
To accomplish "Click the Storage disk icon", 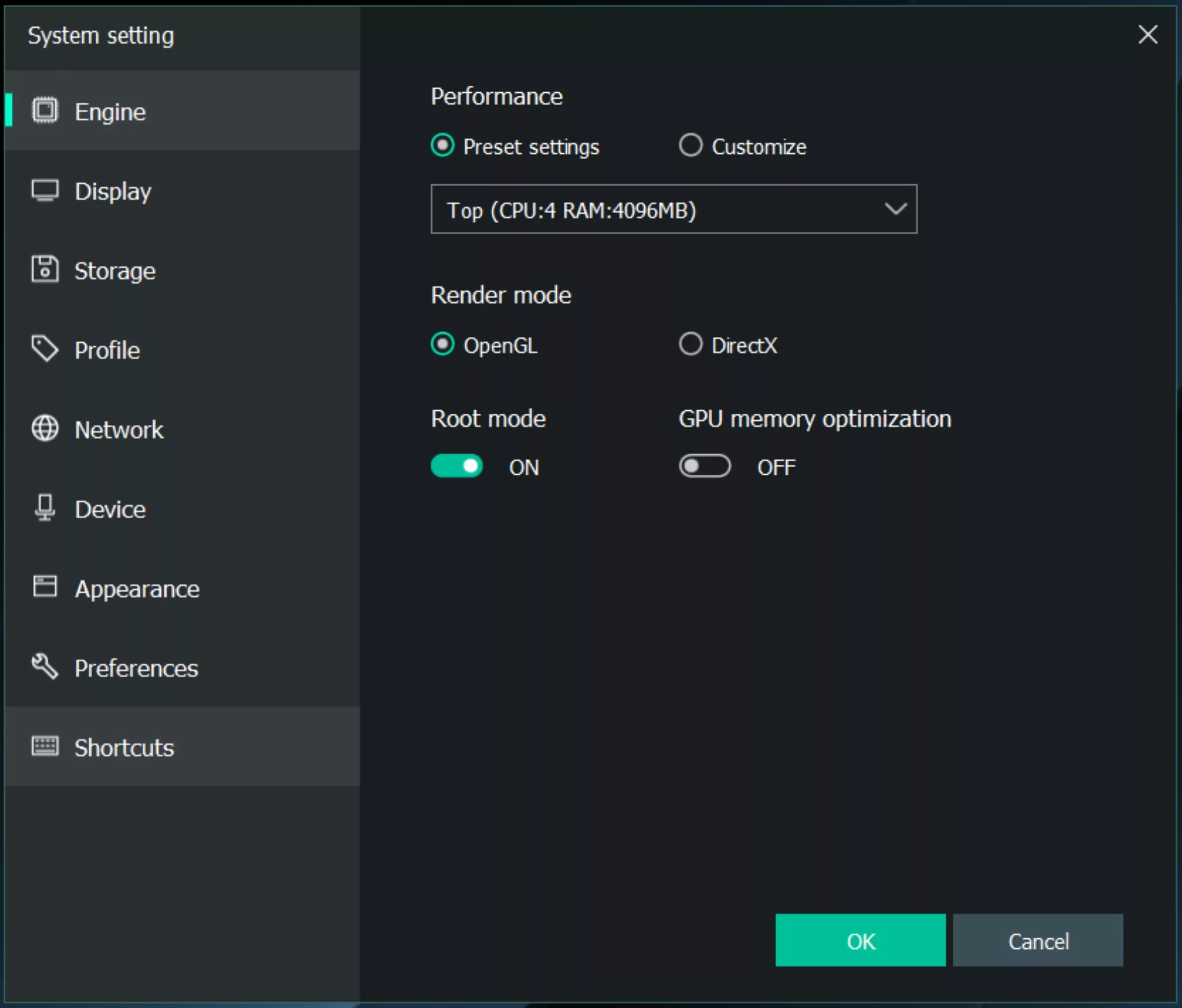I will (45, 270).
